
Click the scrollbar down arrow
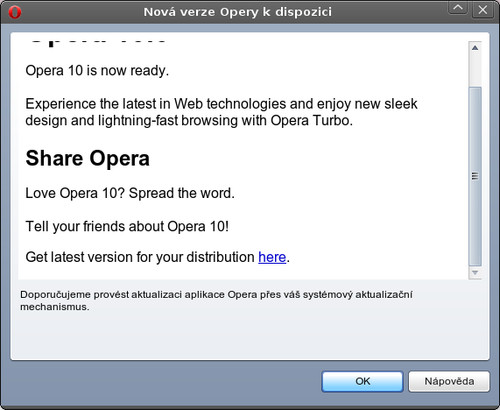coord(475,273)
